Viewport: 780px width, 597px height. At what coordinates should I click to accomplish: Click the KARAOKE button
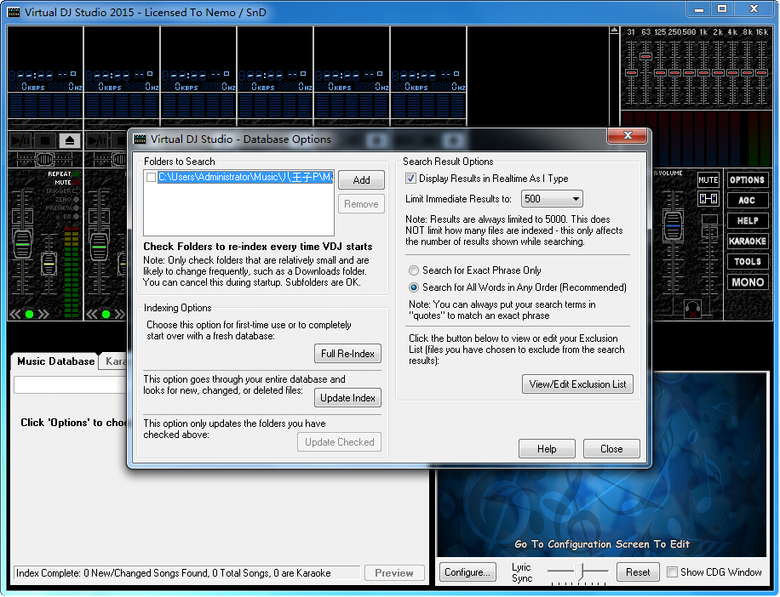tap(747, 241)
